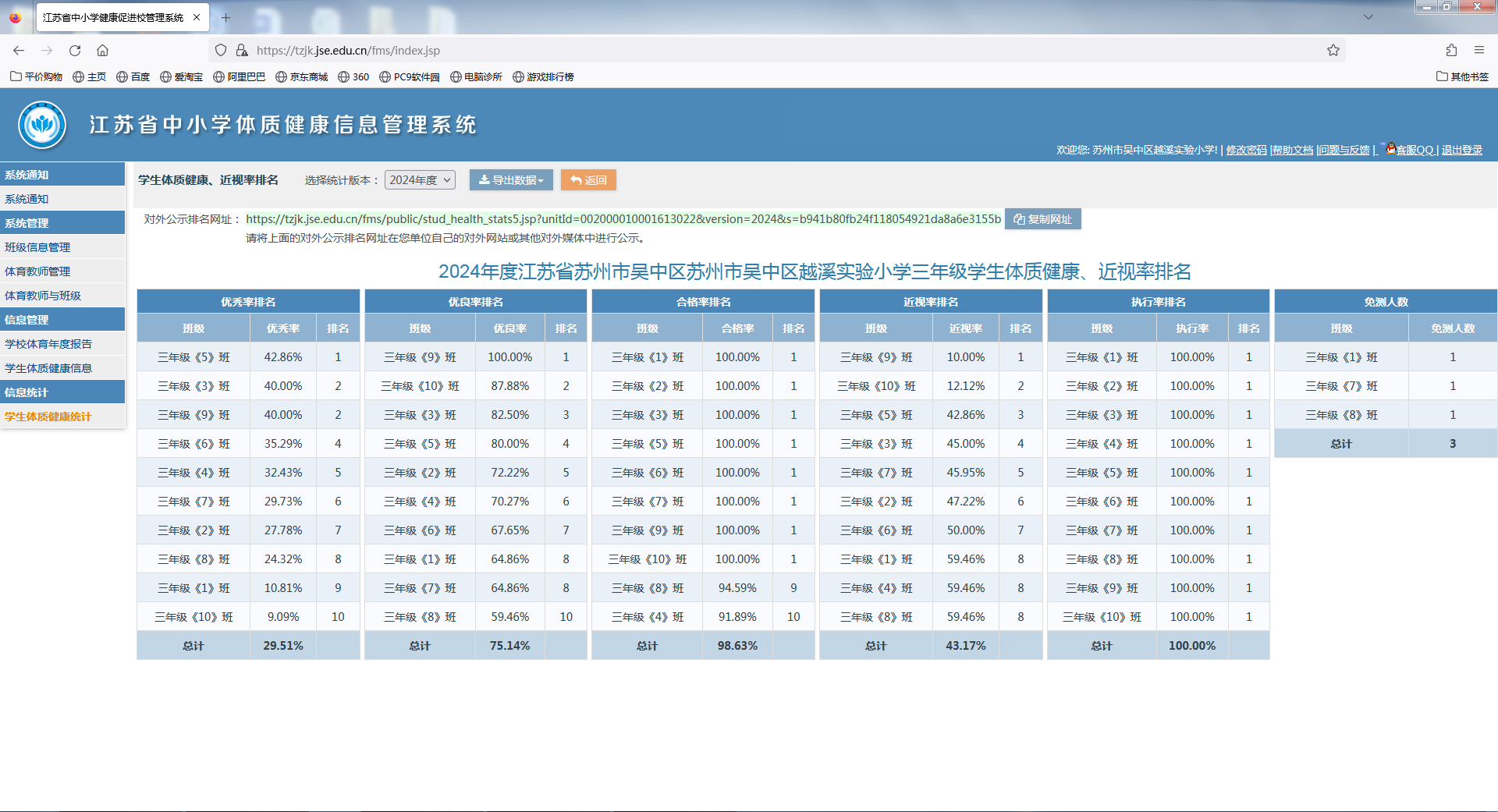1498x812 pixels.
Task: Open 体育教师管理 in sidebar
Action: [x=62, y=271]
